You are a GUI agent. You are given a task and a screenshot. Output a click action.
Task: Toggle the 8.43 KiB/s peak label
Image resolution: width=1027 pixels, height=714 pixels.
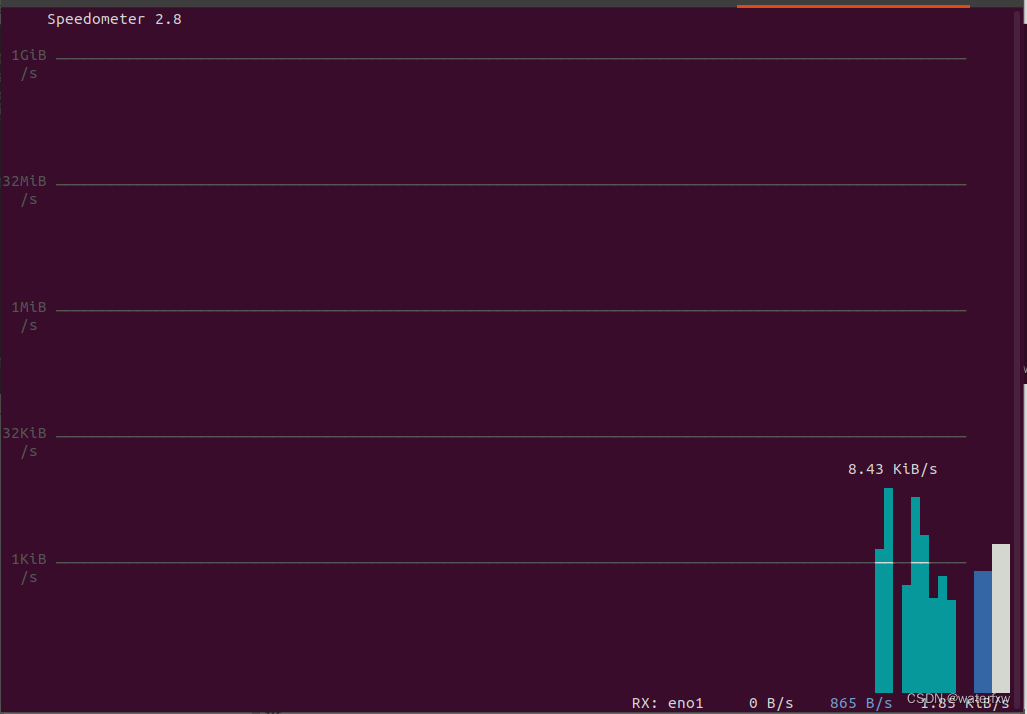(893, 468)
